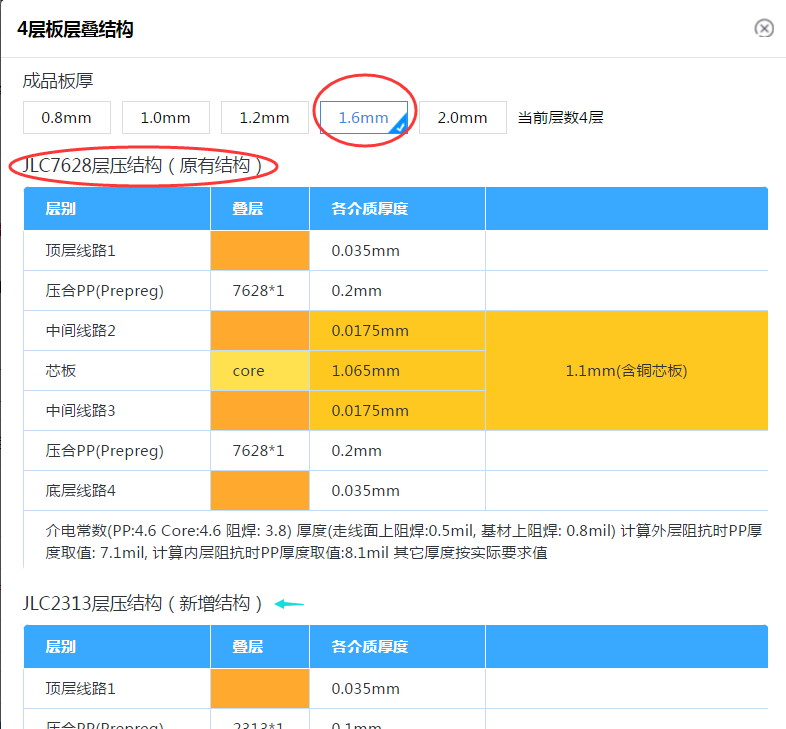Click 0.0175mm value for 中间线路3
The height and width of the screenshot is (729, 786).
pyautogui.click(x=370, y=411)
